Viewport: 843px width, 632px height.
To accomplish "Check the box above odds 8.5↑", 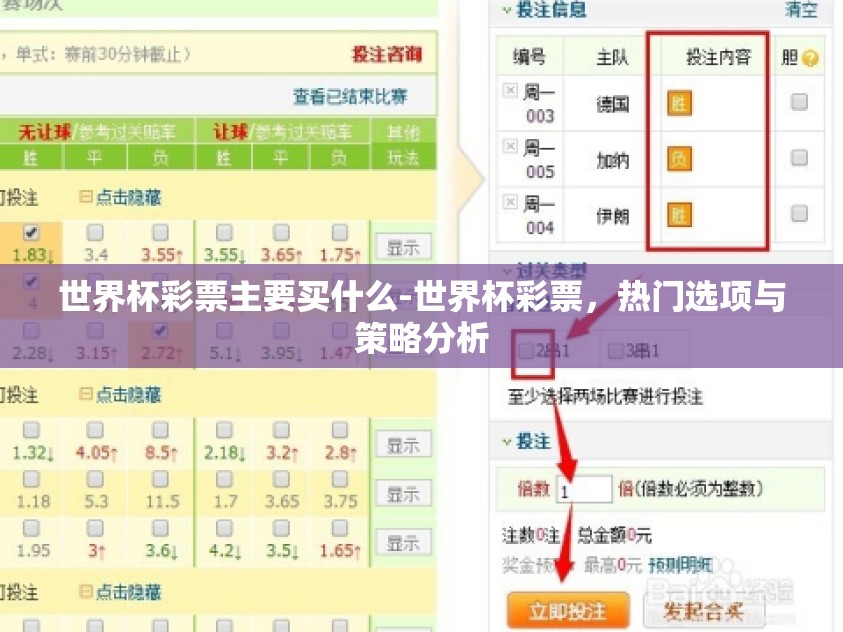I will 160,430.
